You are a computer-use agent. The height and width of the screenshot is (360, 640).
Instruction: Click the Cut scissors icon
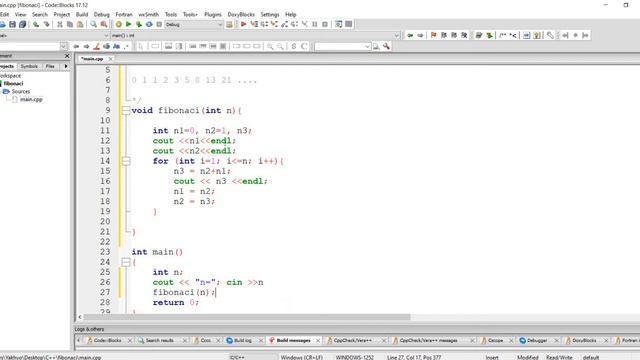pyautogui.click(x=60, y=24)
